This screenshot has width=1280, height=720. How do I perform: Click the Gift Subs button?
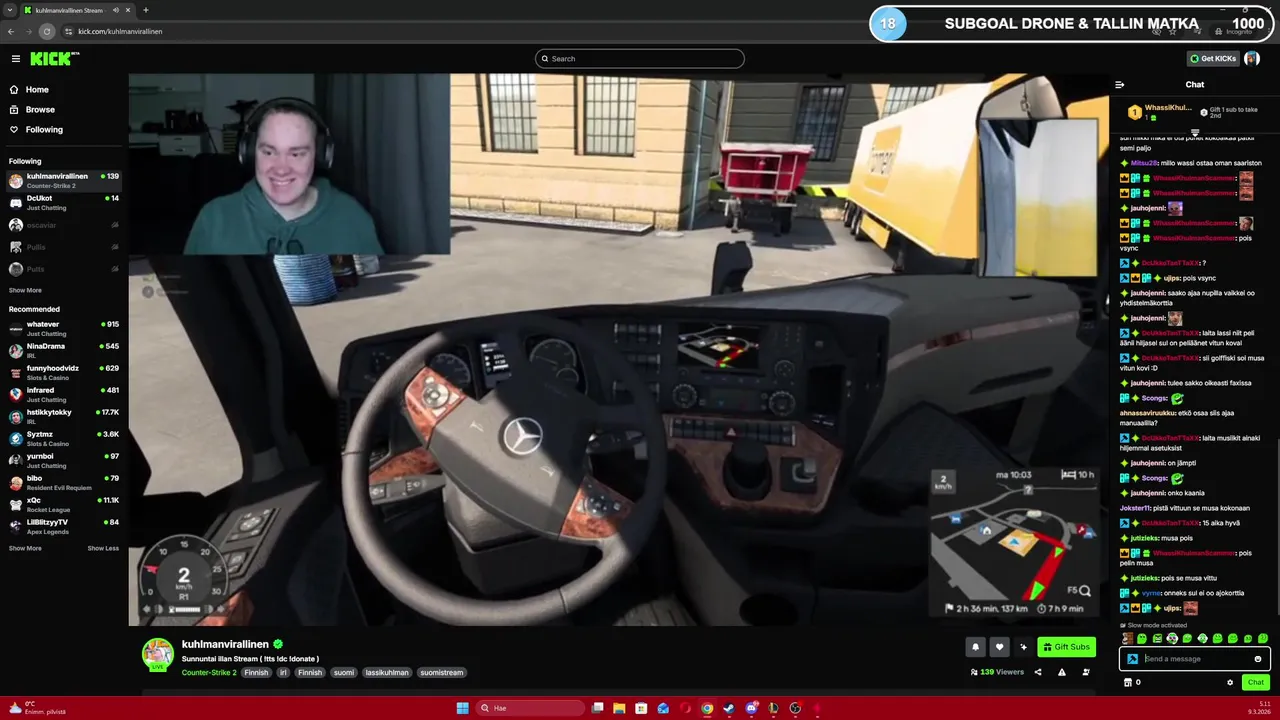point(1066,647)
